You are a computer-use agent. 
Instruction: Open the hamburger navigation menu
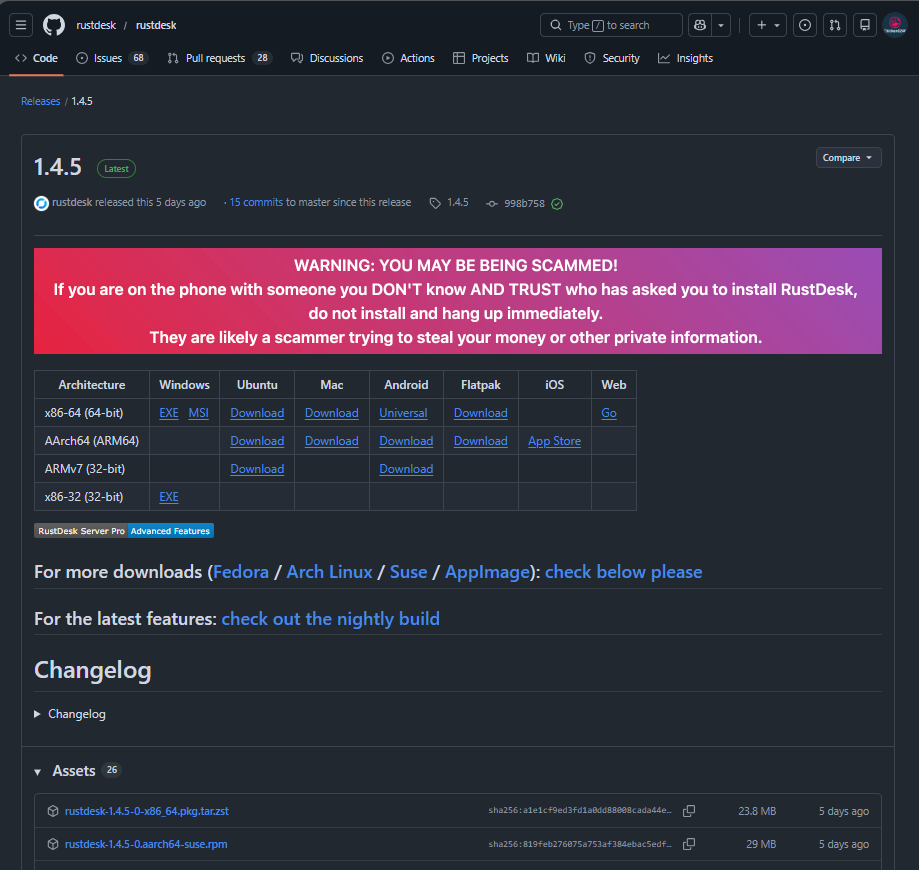(21, 25)
